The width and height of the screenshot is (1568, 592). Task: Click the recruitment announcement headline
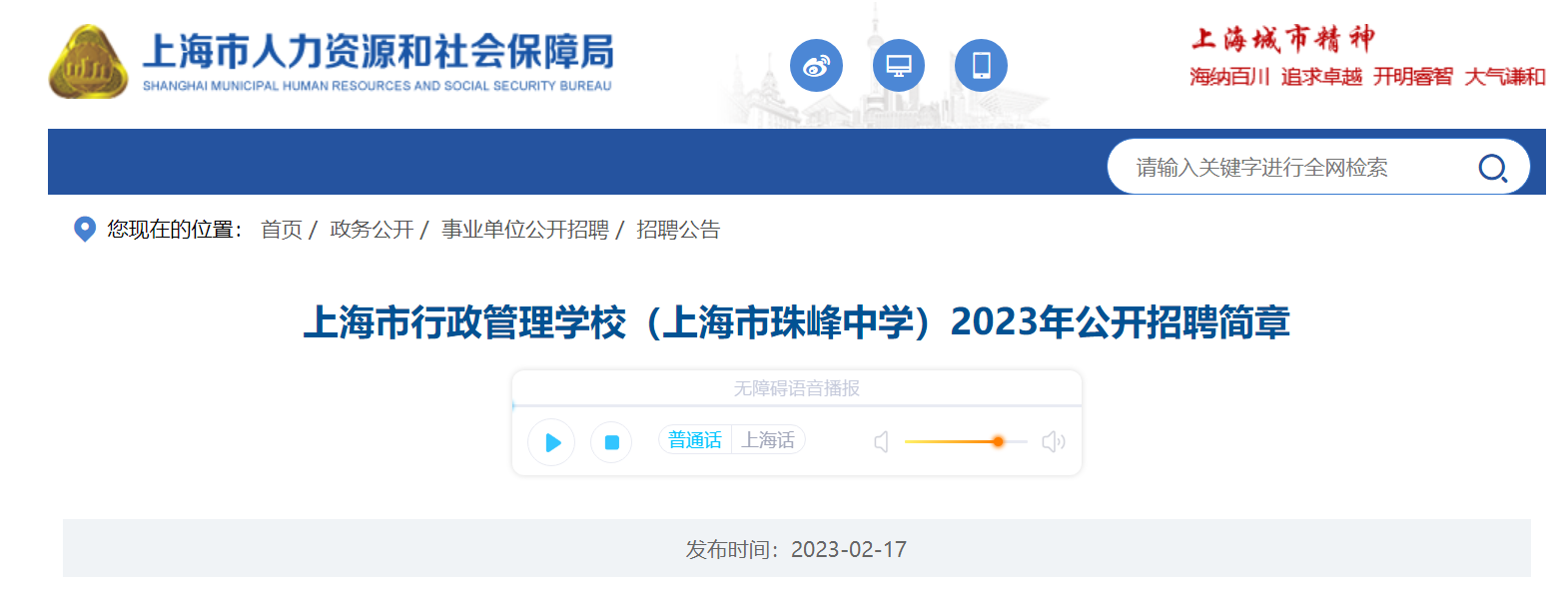click(797, 322)
